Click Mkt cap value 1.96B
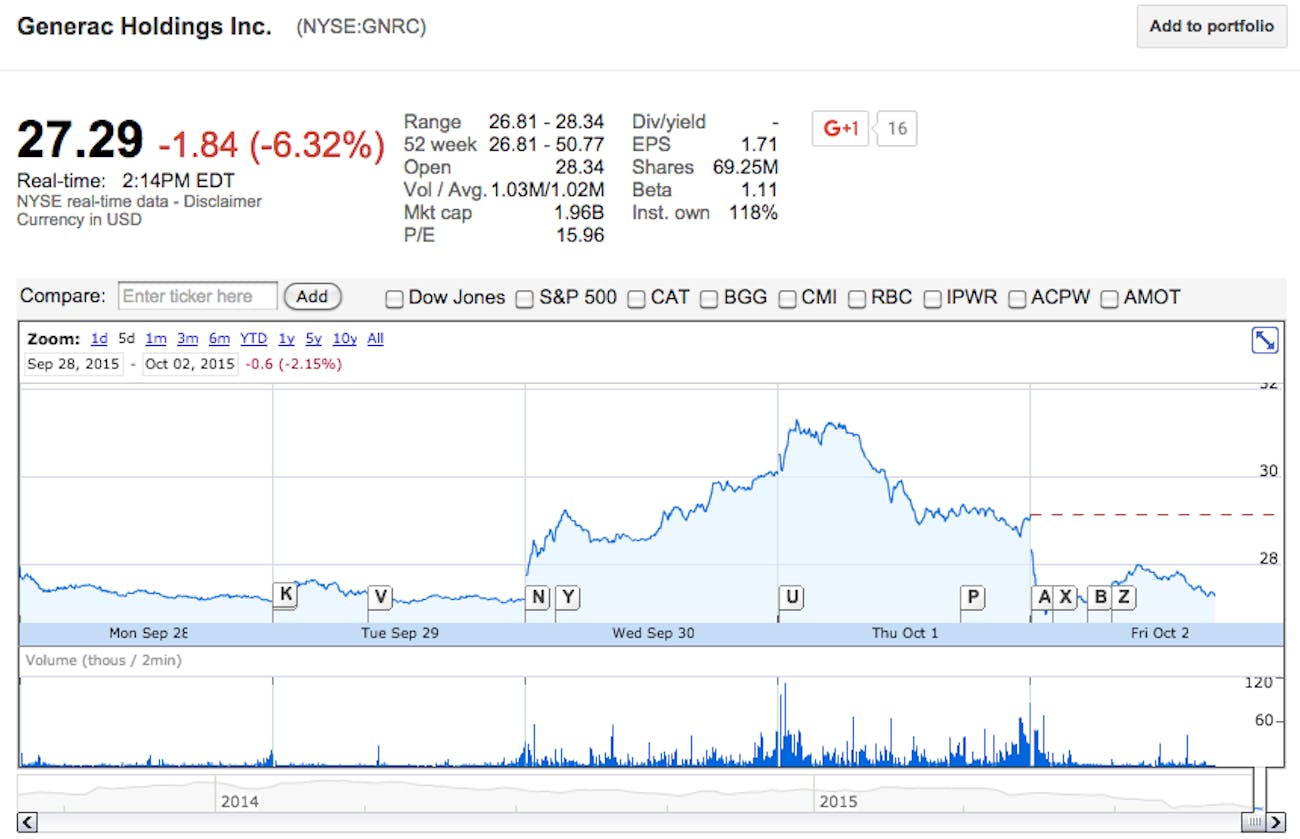 point(580,213)
